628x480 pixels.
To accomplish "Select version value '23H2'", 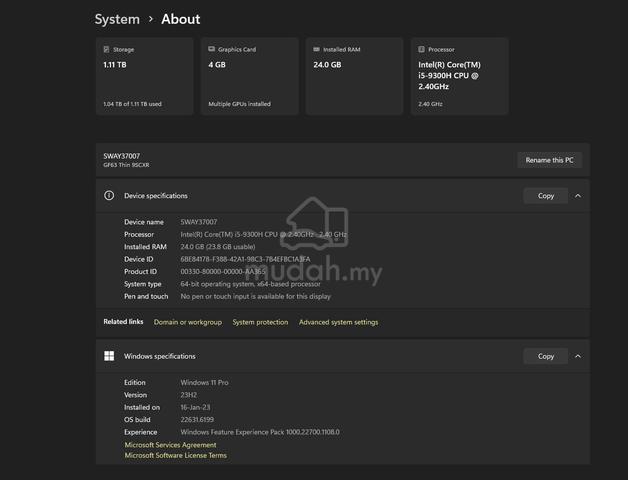I will (189, 395).
